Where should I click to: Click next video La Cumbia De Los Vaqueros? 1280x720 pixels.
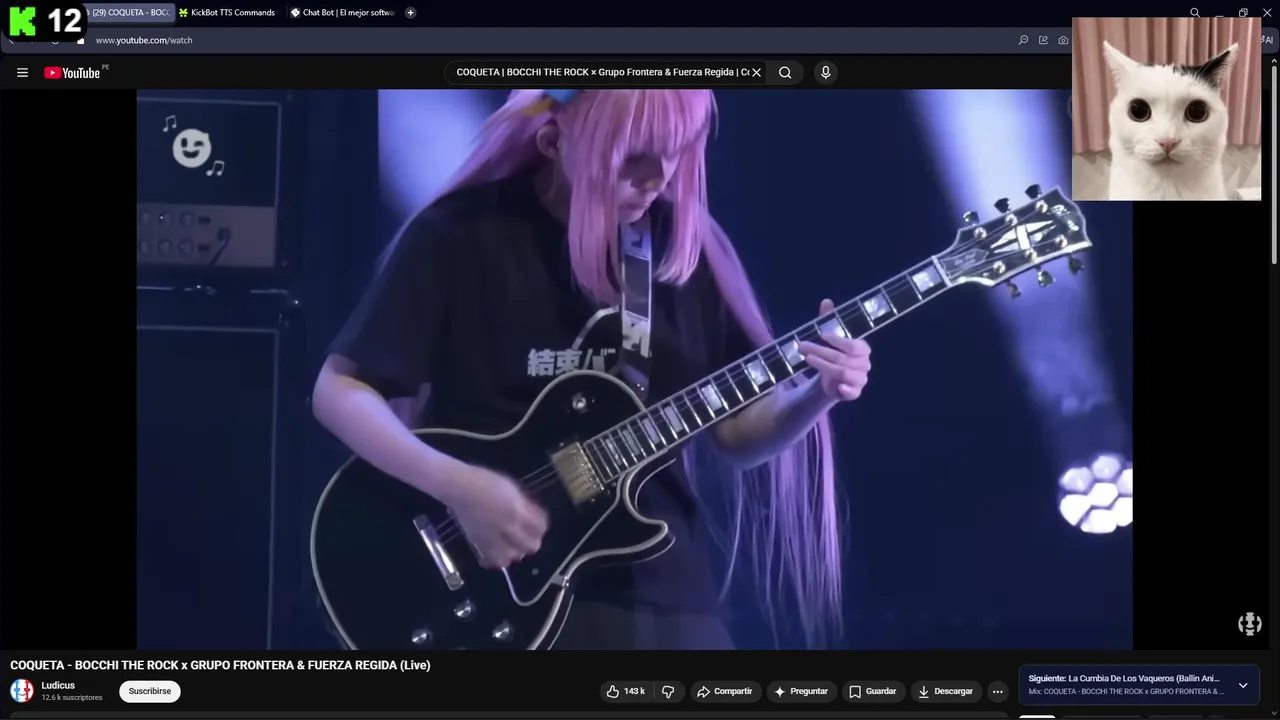click(x=1124, y=678)
